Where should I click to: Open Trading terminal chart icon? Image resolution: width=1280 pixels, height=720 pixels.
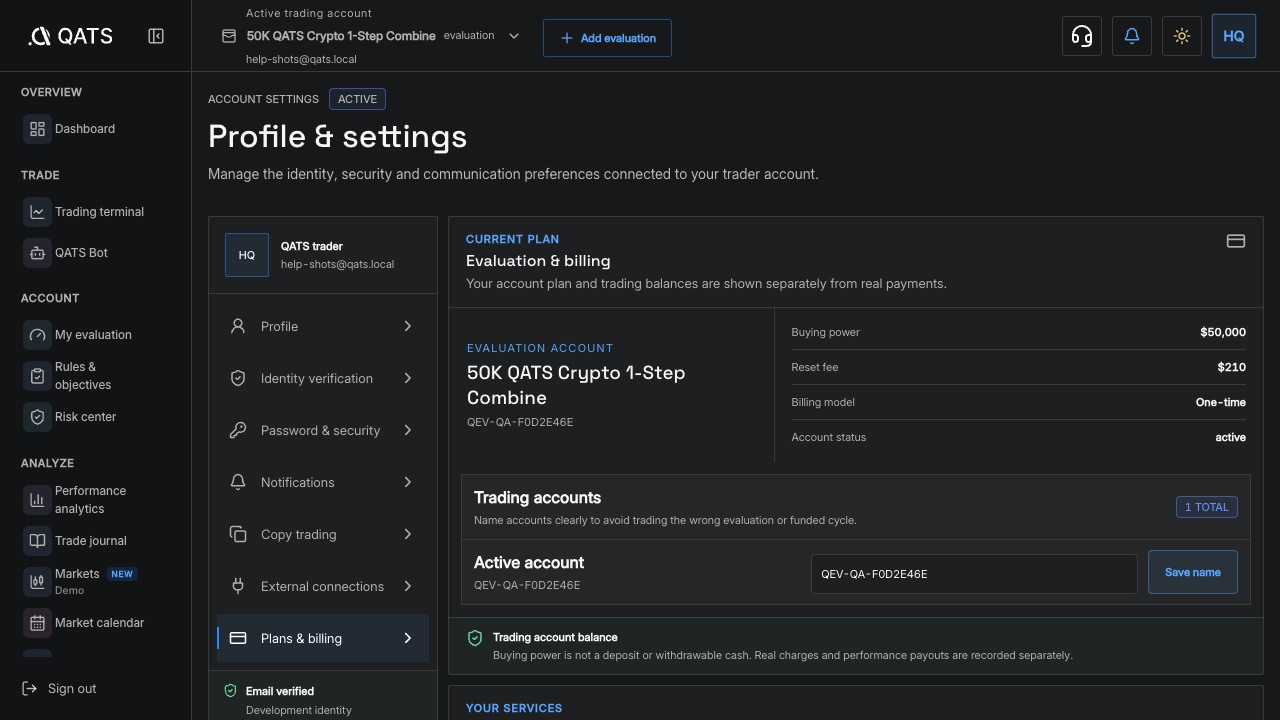pyautogui.click(x=37, y=212)
